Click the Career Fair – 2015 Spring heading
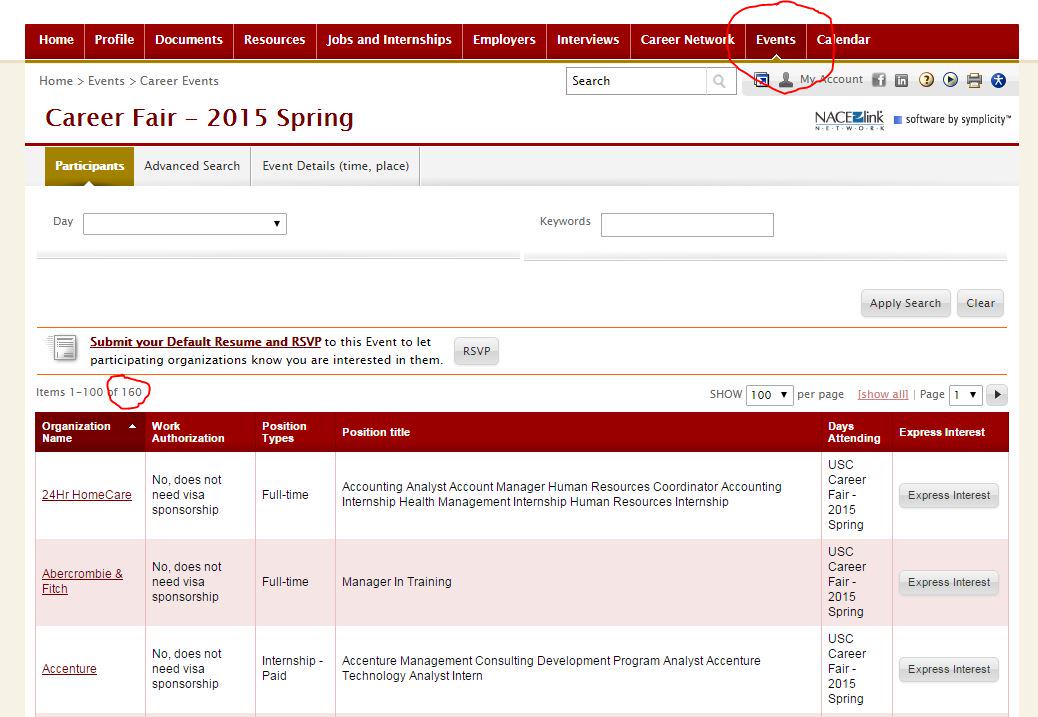1038x717 pixels. pyautogui.click(x=199, y=118)
